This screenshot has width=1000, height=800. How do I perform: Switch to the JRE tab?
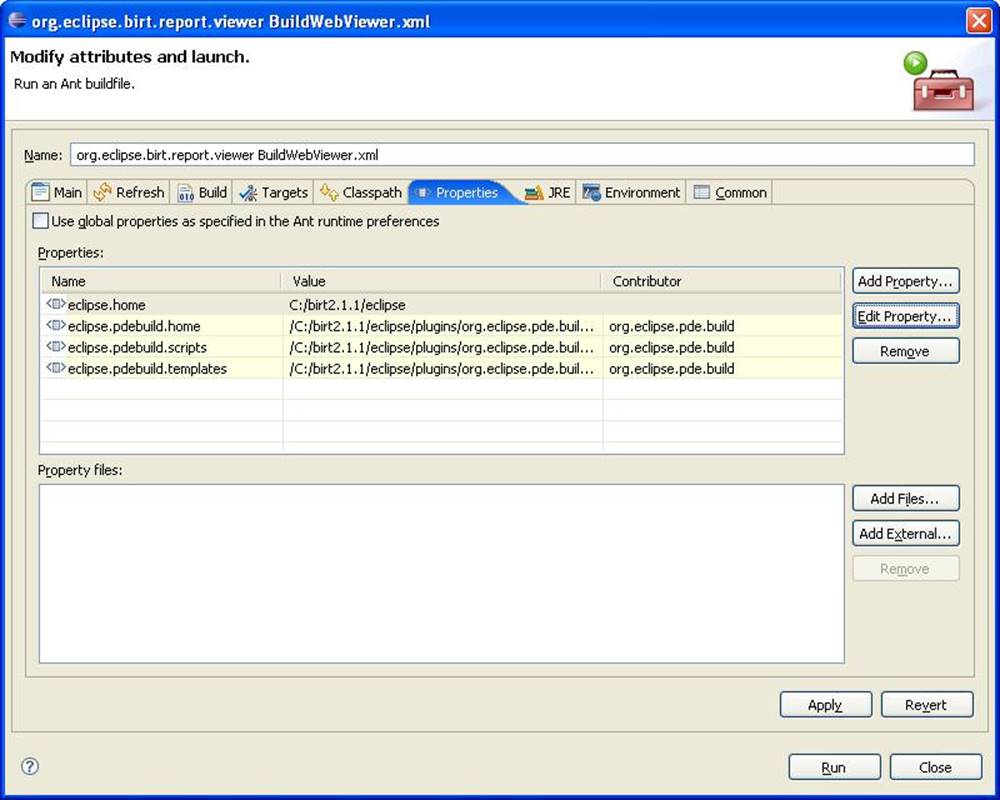[x=548, y=192]
